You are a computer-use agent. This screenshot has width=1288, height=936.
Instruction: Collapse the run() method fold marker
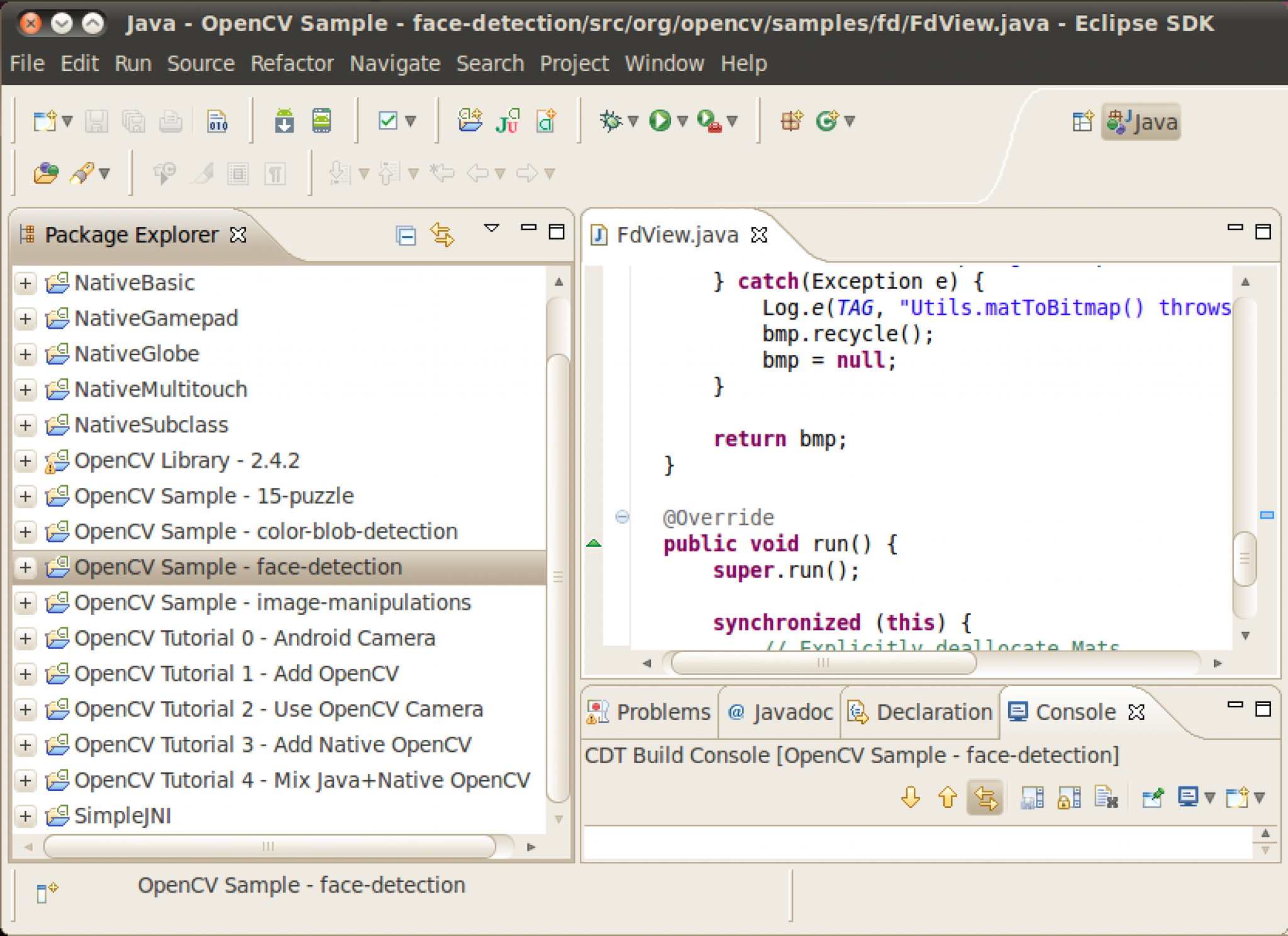pos(622,517)
